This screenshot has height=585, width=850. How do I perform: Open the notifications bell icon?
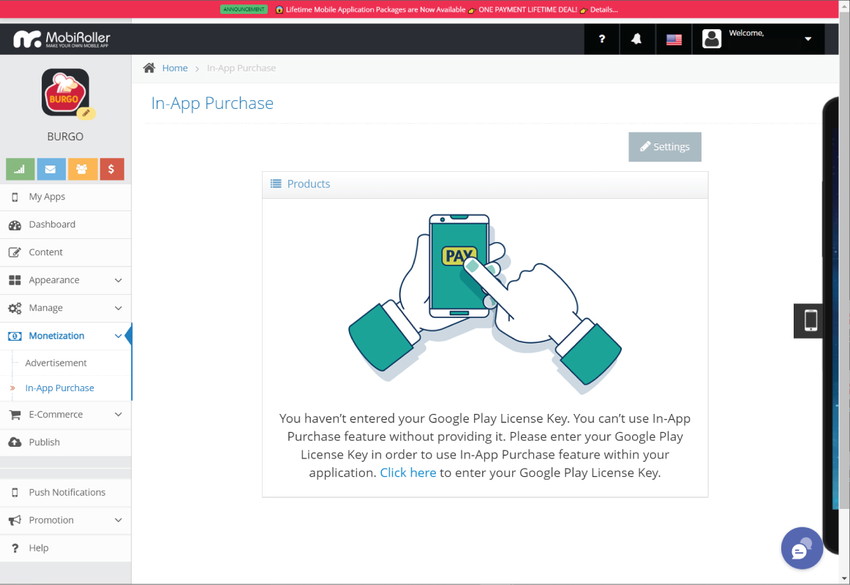click(638, 39)
